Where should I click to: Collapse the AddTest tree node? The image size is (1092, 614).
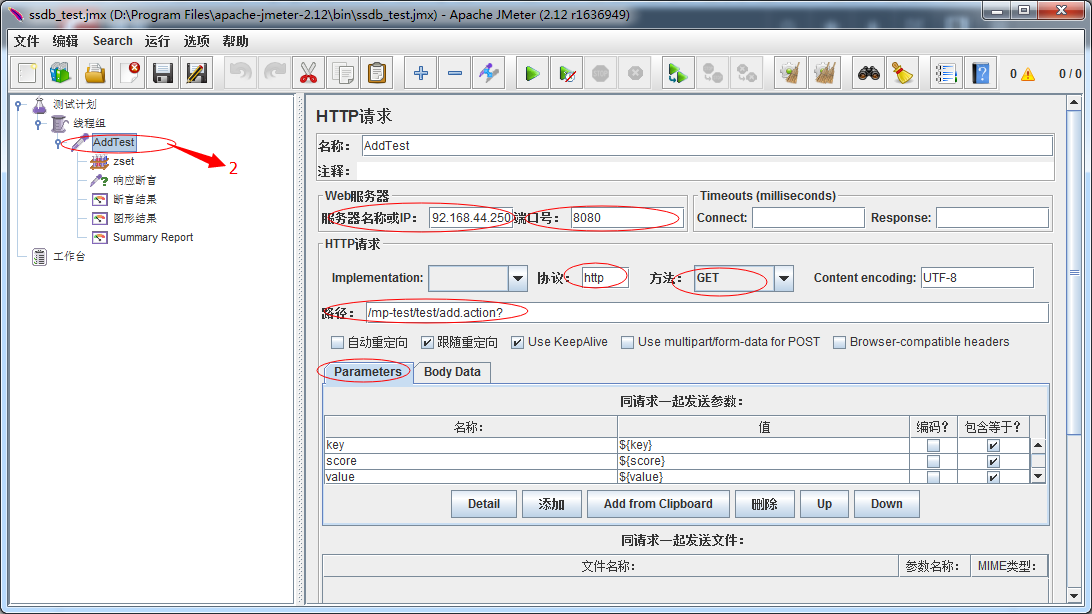tap(58, 143)
